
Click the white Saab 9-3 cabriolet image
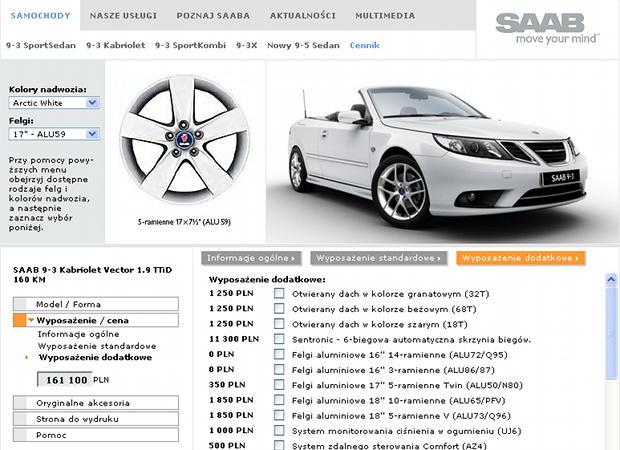click(x=437, y=156)
